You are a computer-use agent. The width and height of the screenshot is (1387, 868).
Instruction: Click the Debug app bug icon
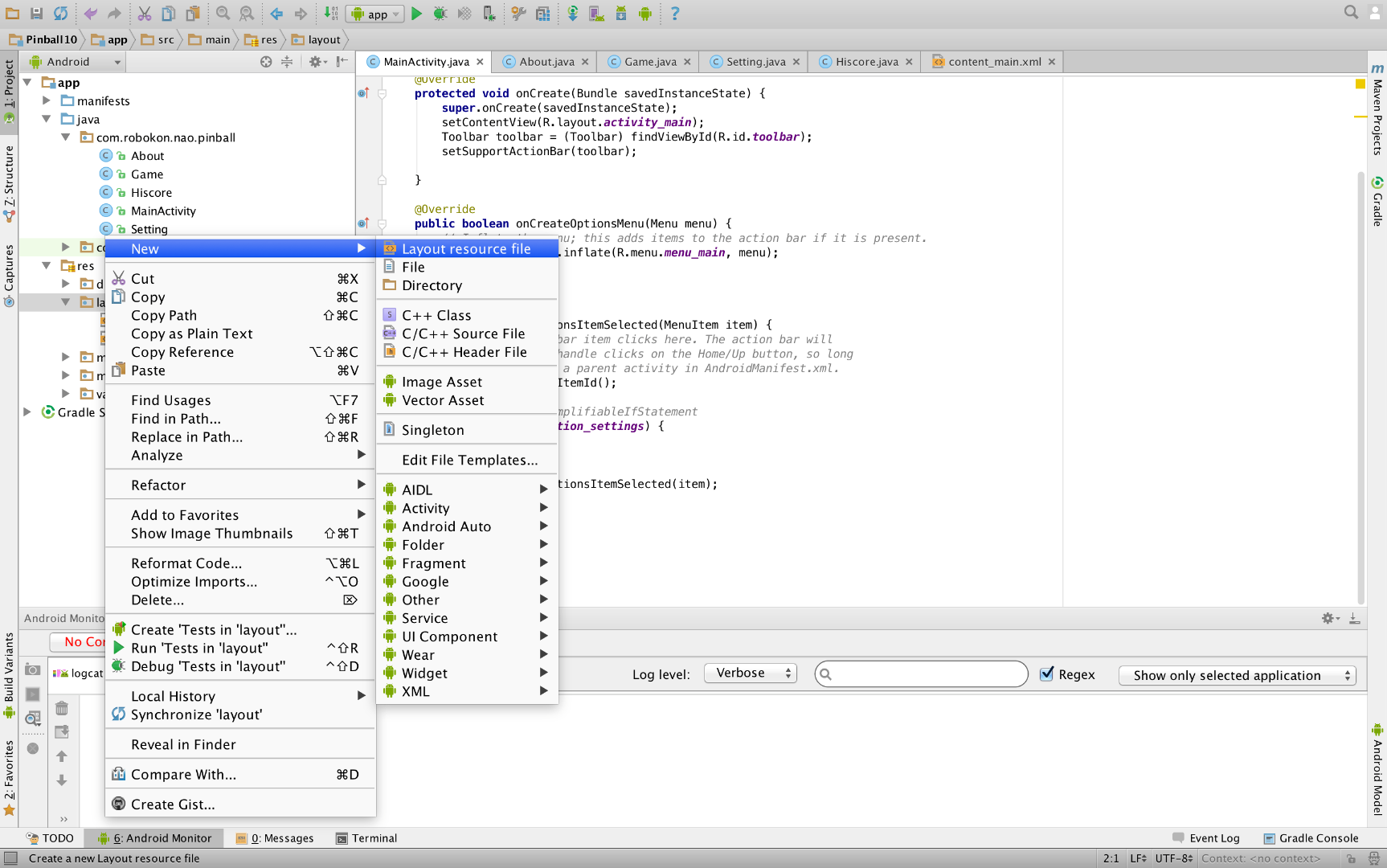pyautogui.click(x=440, y=14)
